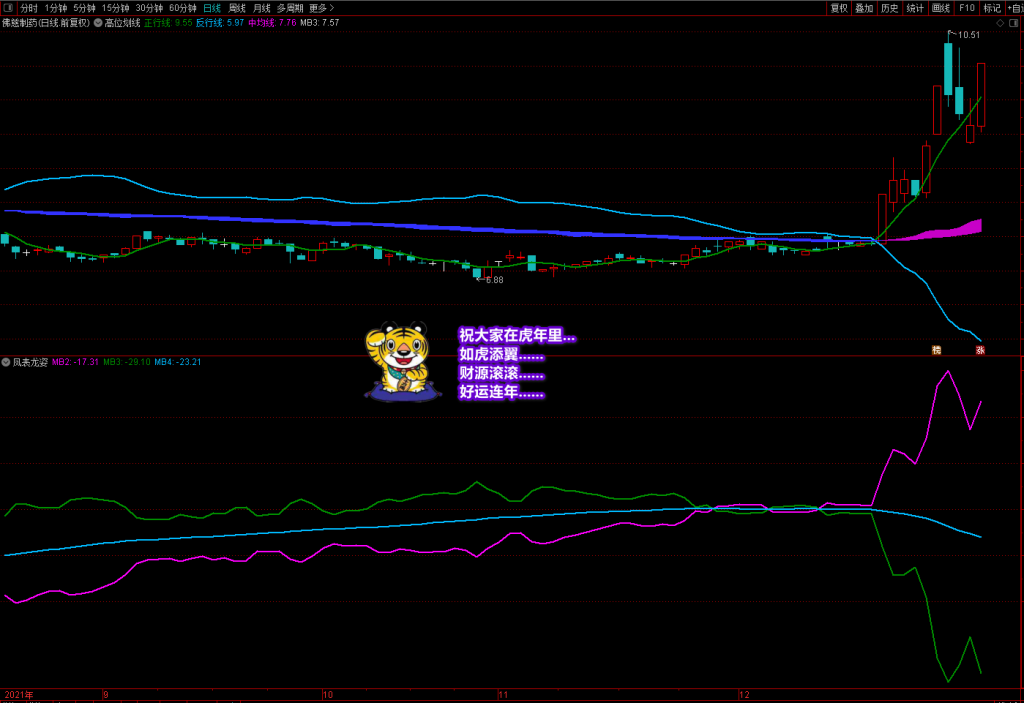
Task: Click the 叠加 overlay button
Action: pyautogui.click(x=864, y=8)
